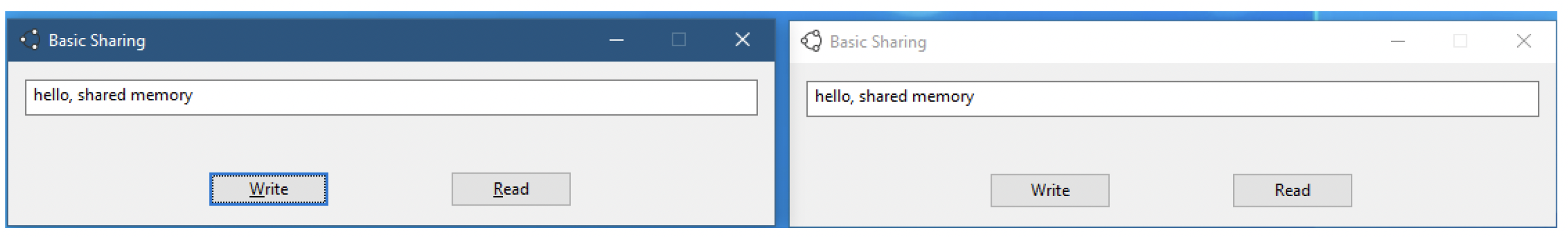
Task: Click the app icon in the white title bar
Action: pyautogui.click(x=812, y=41)
